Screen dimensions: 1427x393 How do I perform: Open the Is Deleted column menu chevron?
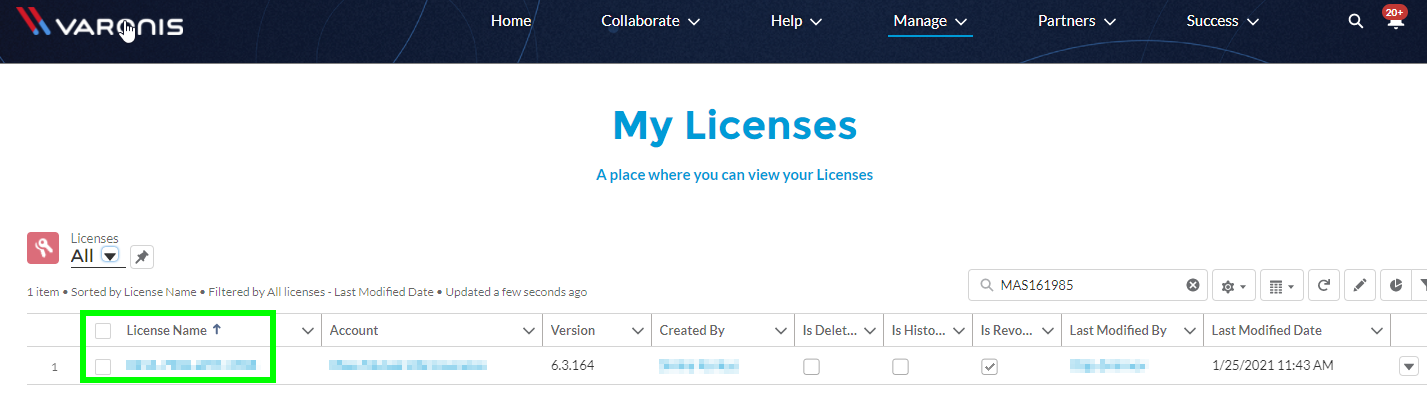click(870, 331)
